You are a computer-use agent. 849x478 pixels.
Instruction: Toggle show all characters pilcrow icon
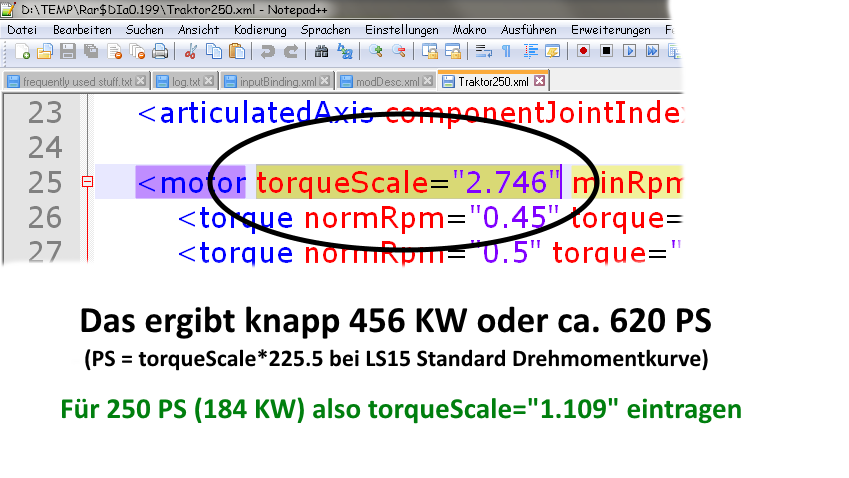[x=506, y=51]
